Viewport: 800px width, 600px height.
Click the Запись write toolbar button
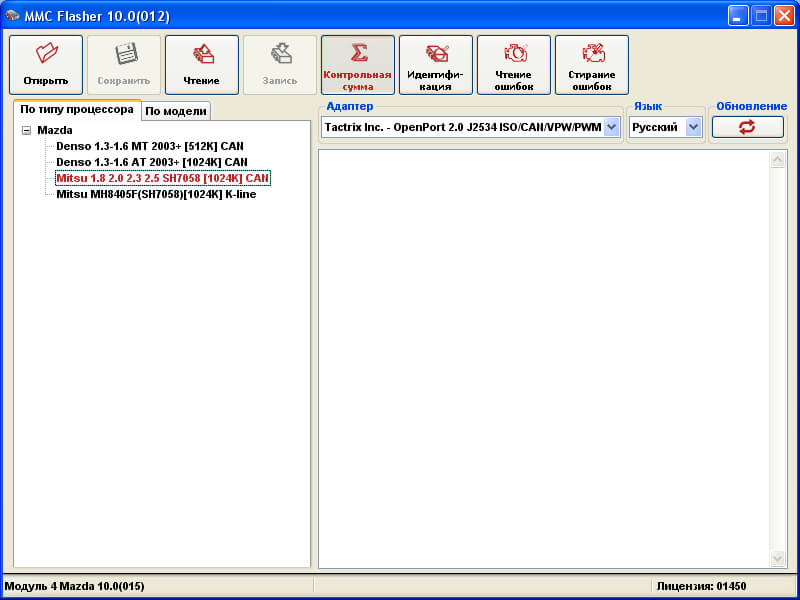click(280, 65)
